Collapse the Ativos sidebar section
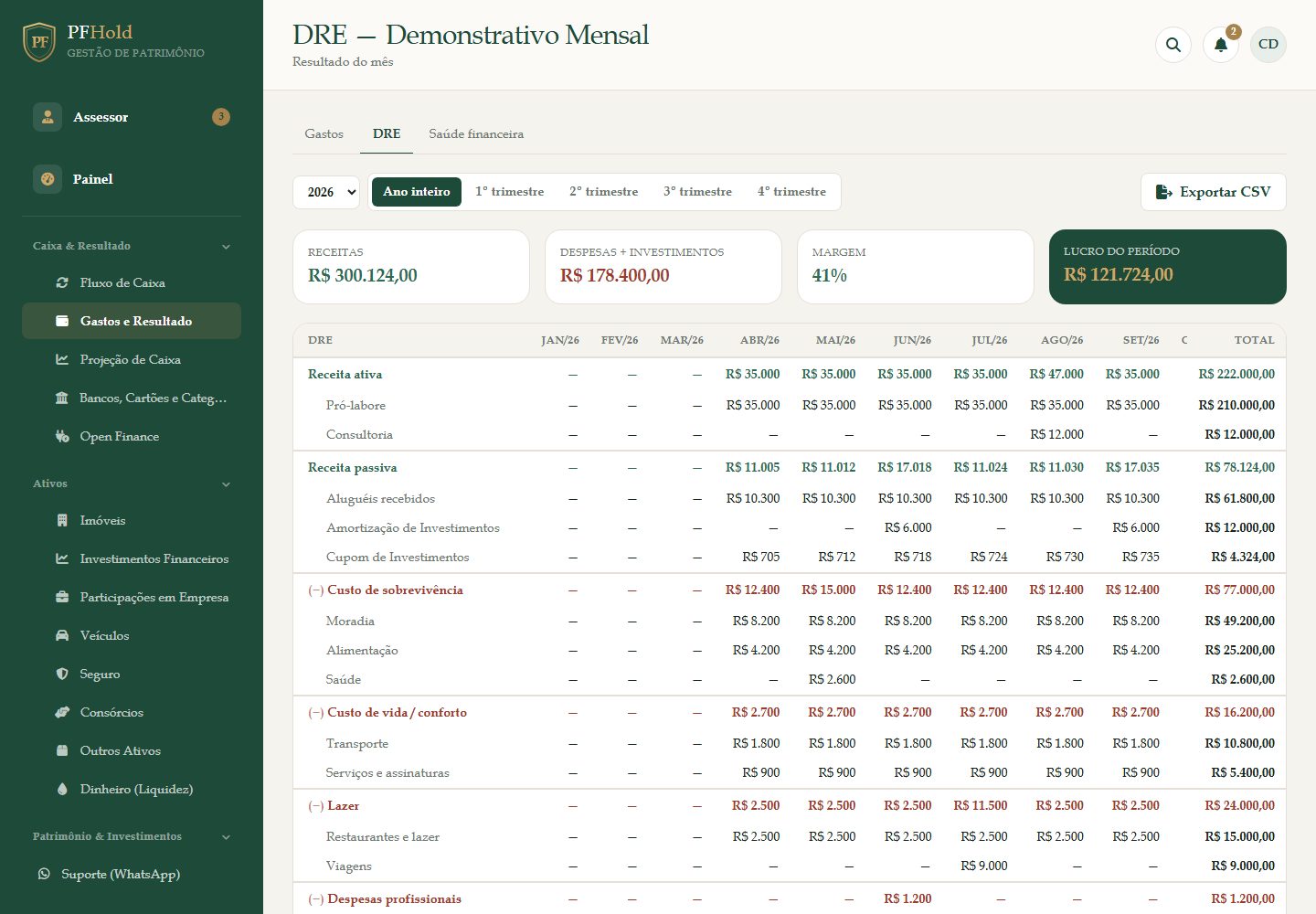The height and width of the screenshot is (914, 1316). [226, 484]
